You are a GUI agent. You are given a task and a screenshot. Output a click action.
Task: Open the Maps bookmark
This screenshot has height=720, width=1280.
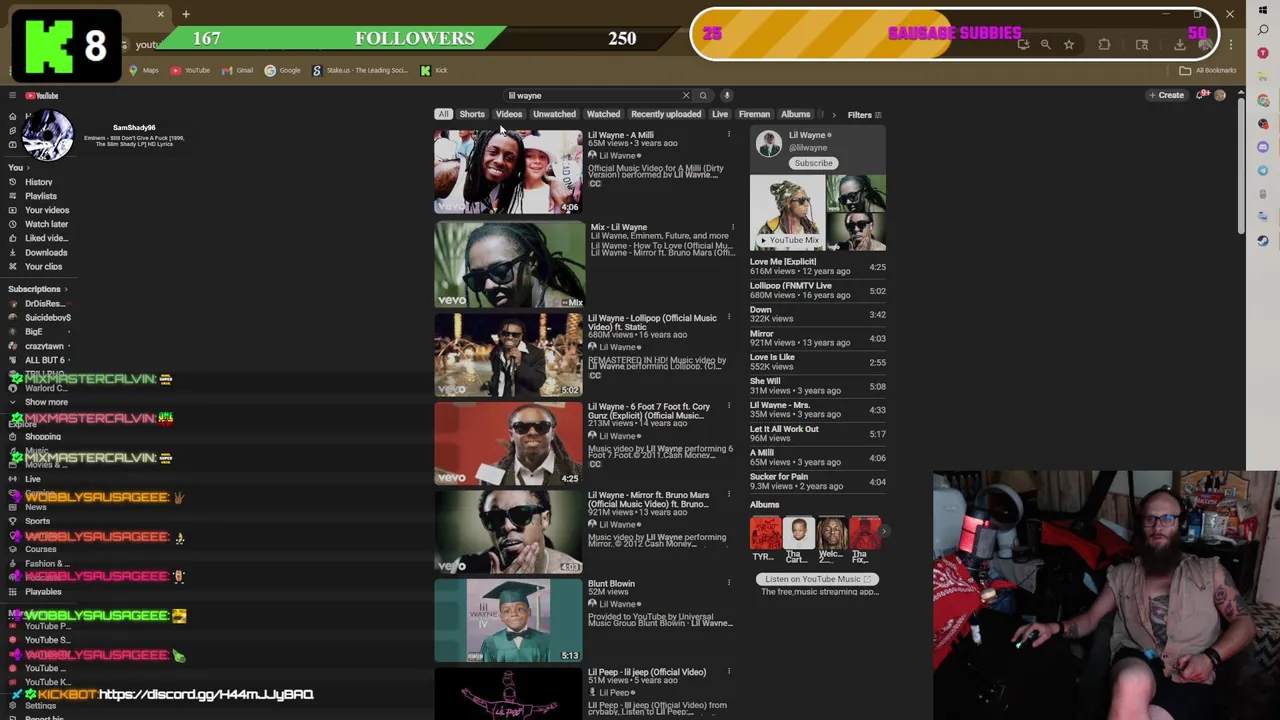point(144,71)
